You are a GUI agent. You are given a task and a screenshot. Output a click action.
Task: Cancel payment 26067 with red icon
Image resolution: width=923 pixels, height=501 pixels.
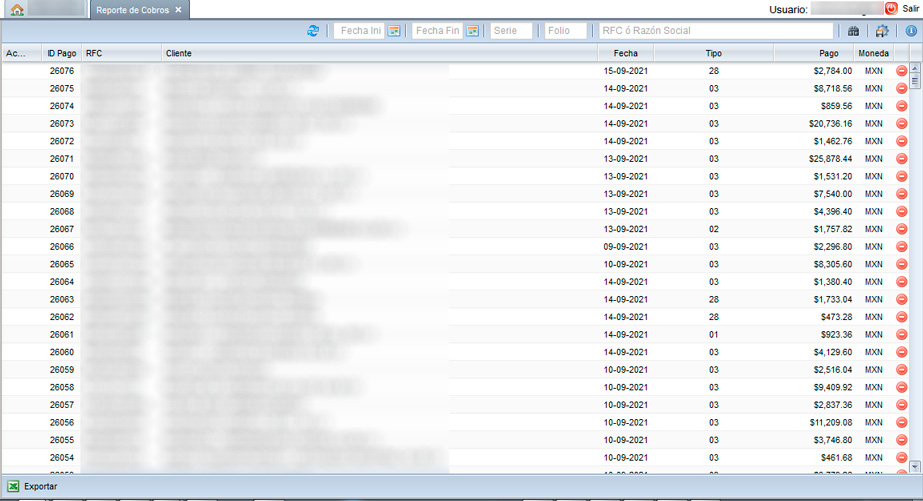(901, 229)
